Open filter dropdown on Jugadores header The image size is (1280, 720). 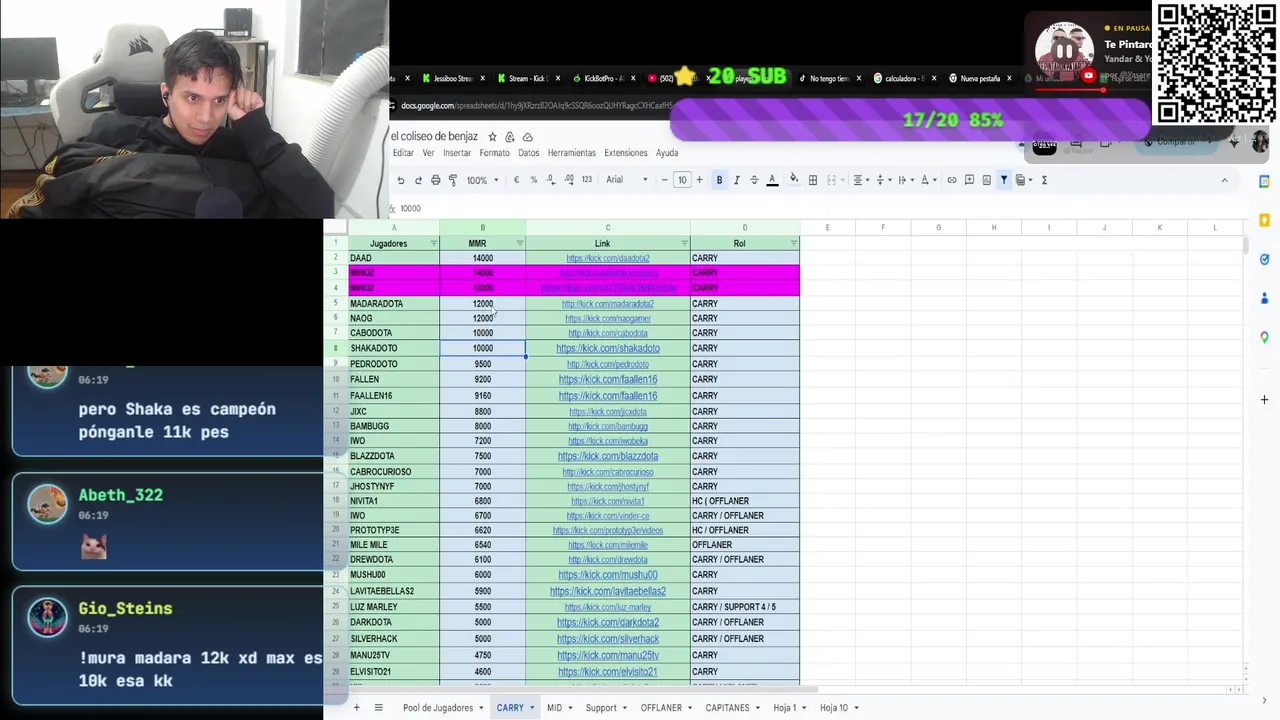(x=433, y=243)
